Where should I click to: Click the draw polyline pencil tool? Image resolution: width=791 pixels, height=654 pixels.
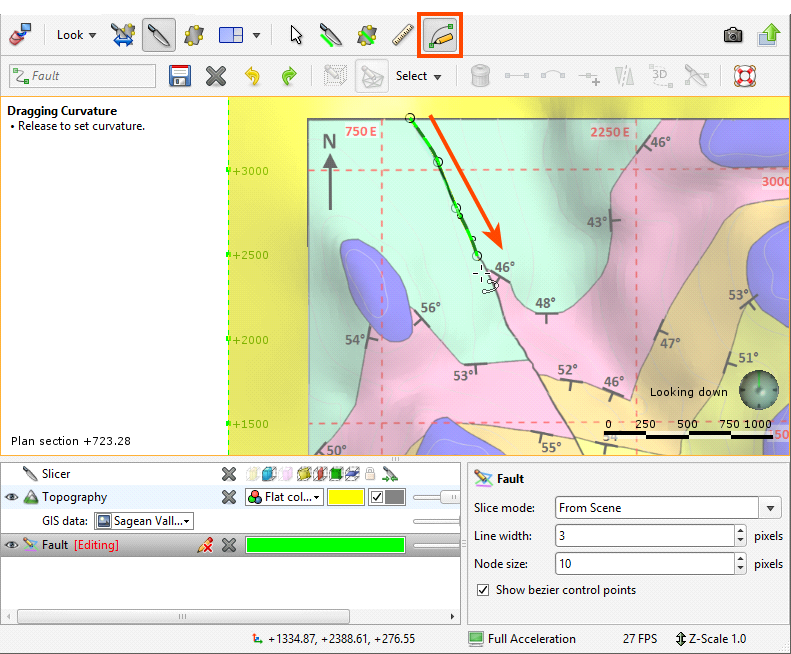pyautogui.click(x=440, y=35)
